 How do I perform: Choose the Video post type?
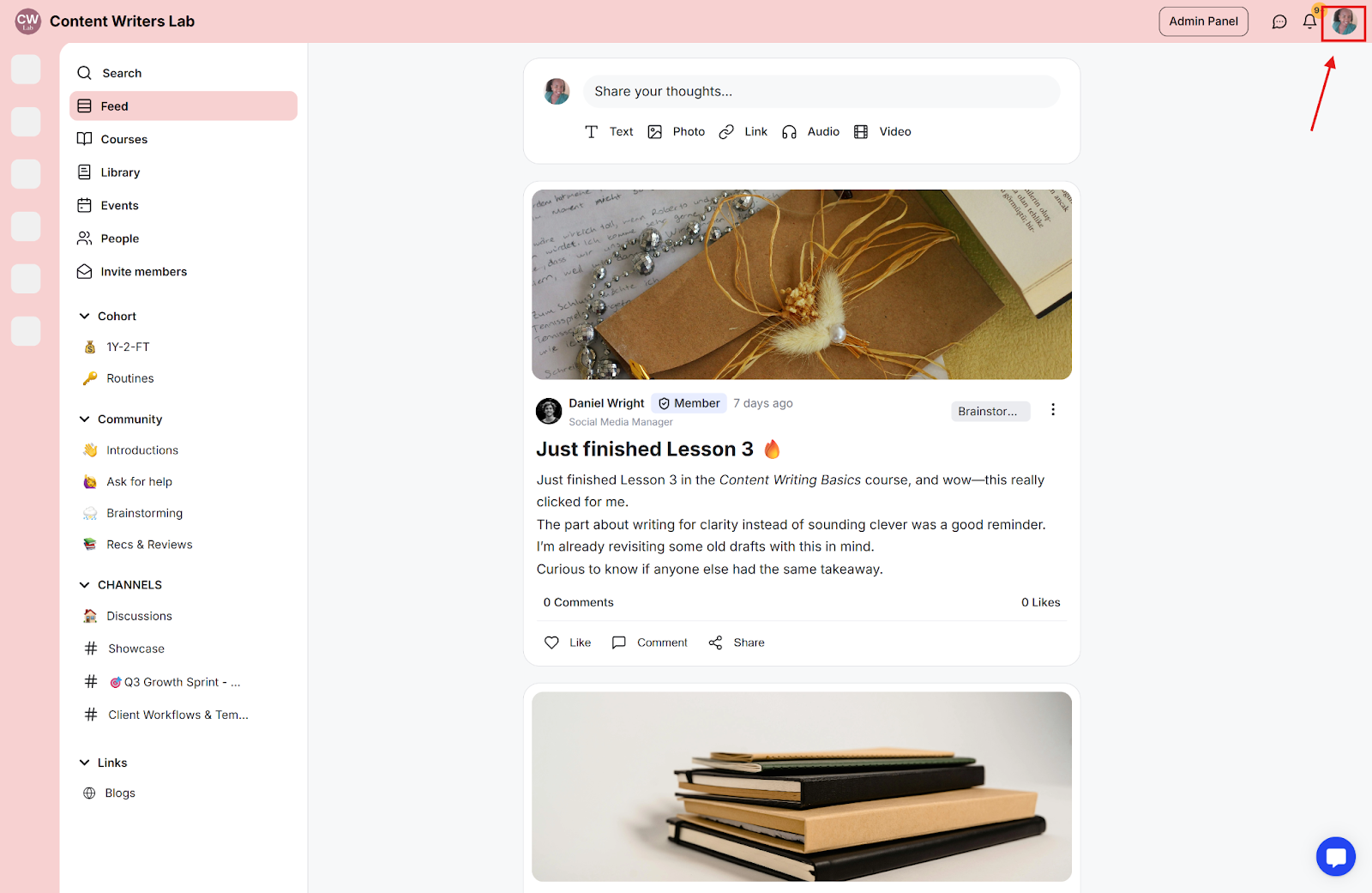tap(882, 131)
